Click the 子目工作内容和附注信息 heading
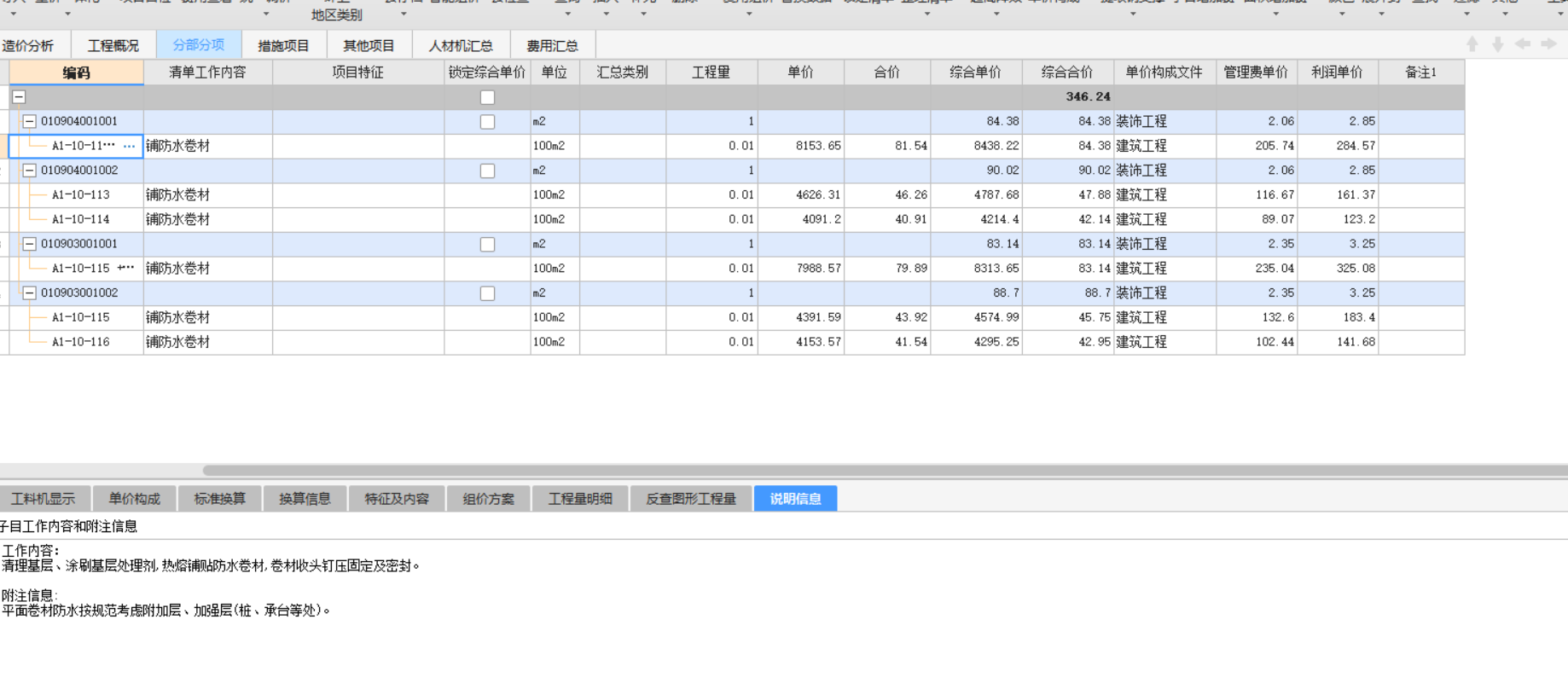 pos(68,527)
